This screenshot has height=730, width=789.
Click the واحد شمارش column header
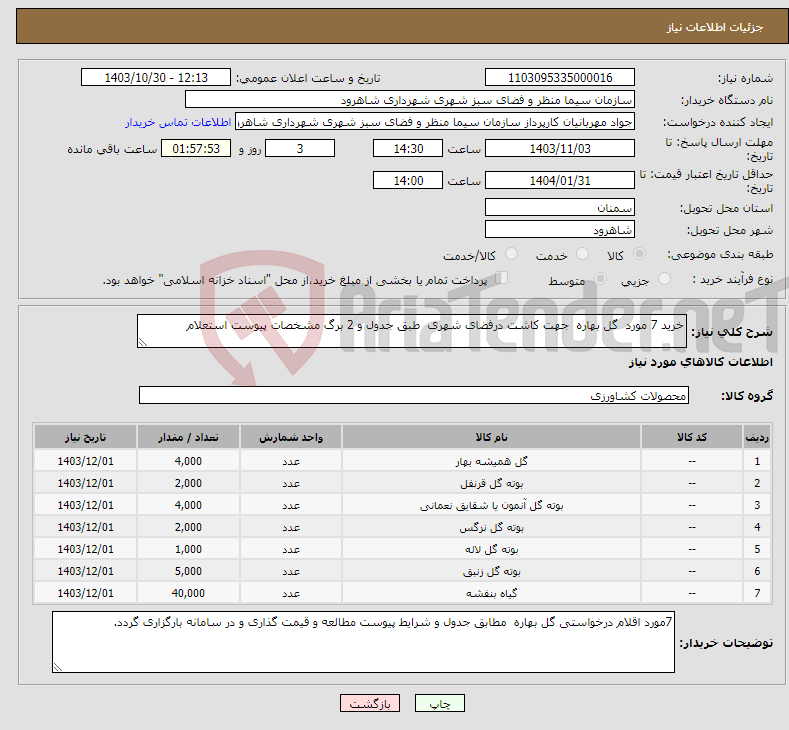tap(291, 437)
